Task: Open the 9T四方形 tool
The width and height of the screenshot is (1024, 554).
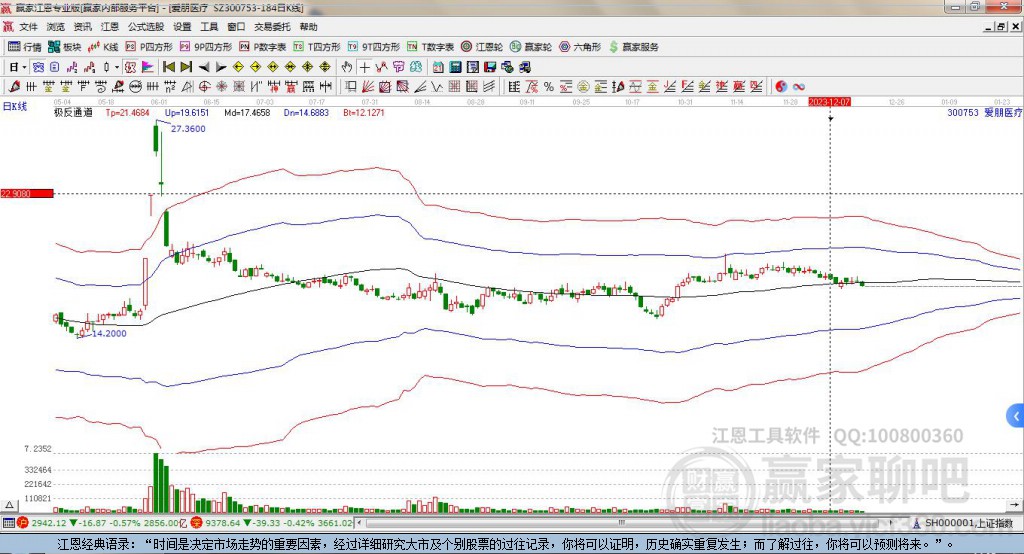Action: [374, 47]
